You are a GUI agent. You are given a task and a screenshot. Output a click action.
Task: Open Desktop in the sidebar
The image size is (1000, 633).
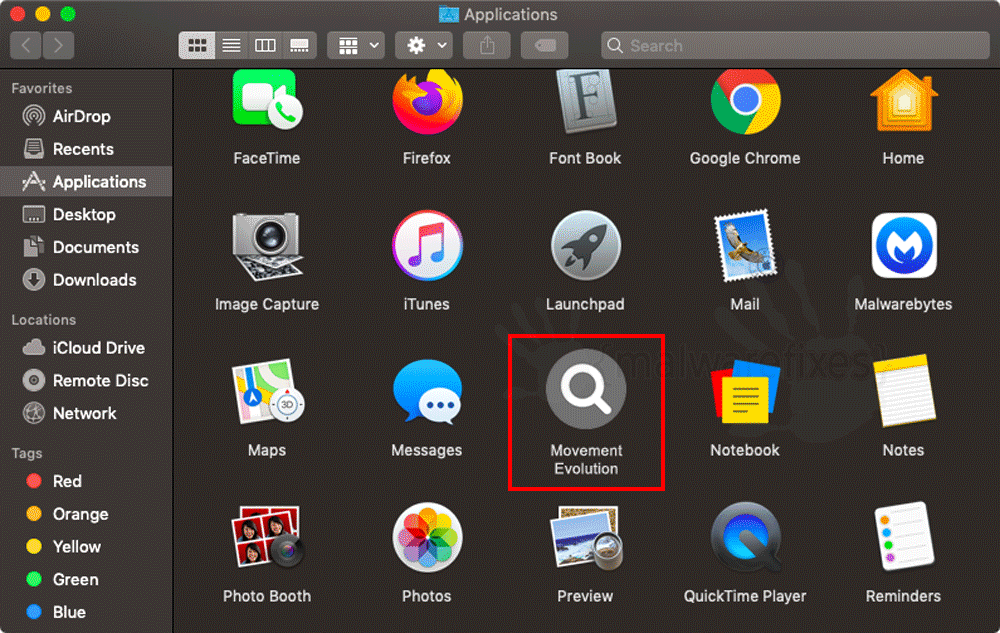(86, 215)
